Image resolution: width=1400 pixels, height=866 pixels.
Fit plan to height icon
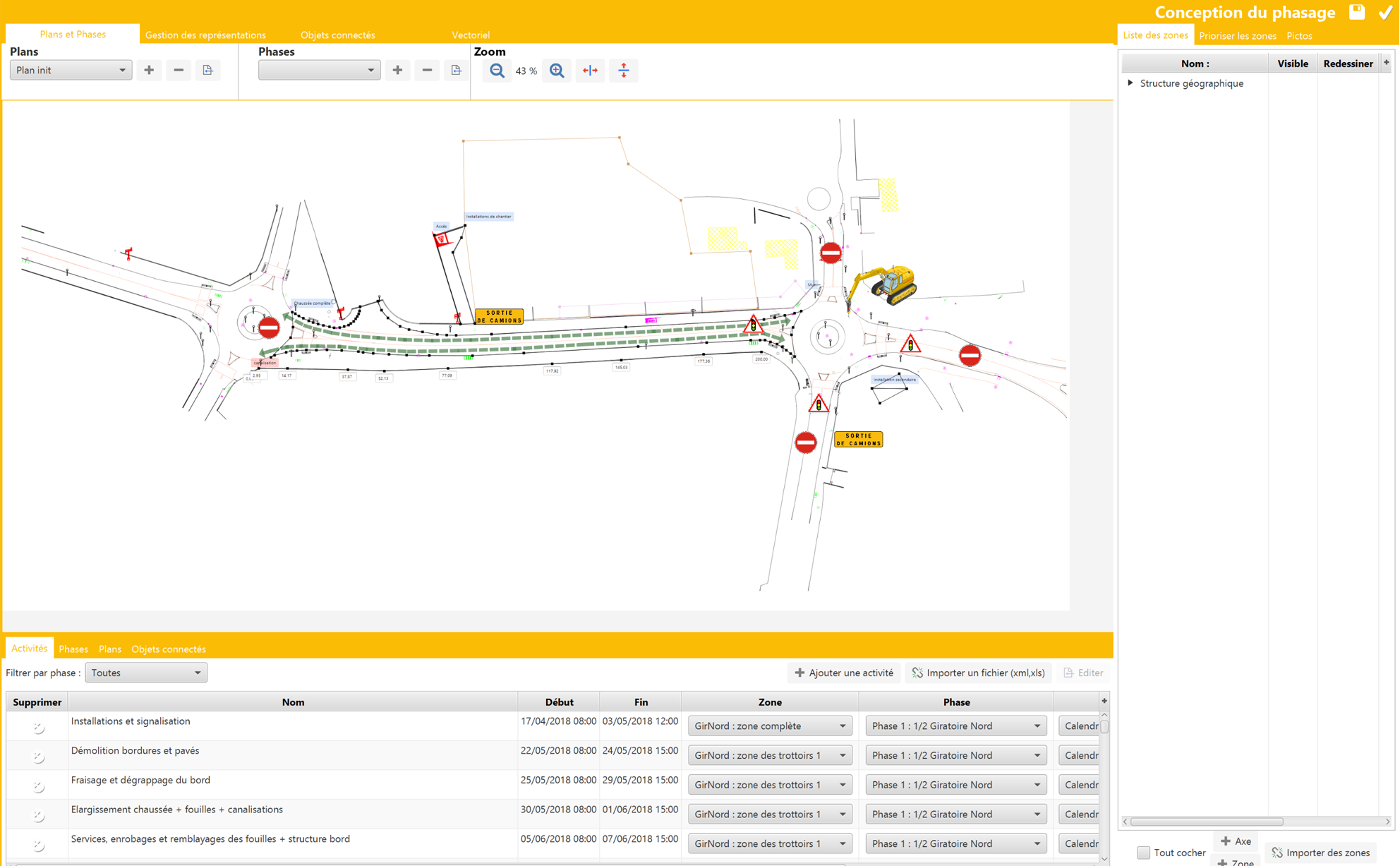624,71
